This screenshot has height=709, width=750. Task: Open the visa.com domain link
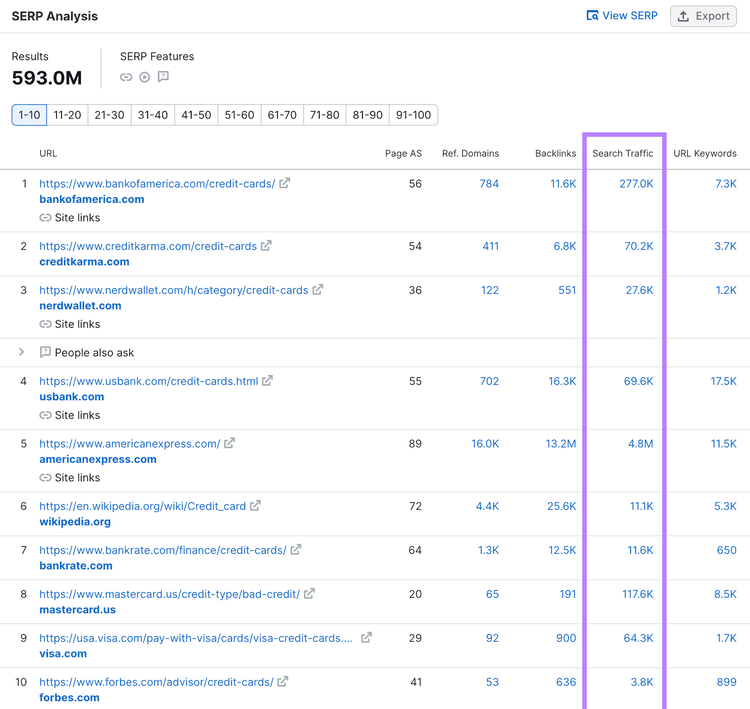(63, 654)
